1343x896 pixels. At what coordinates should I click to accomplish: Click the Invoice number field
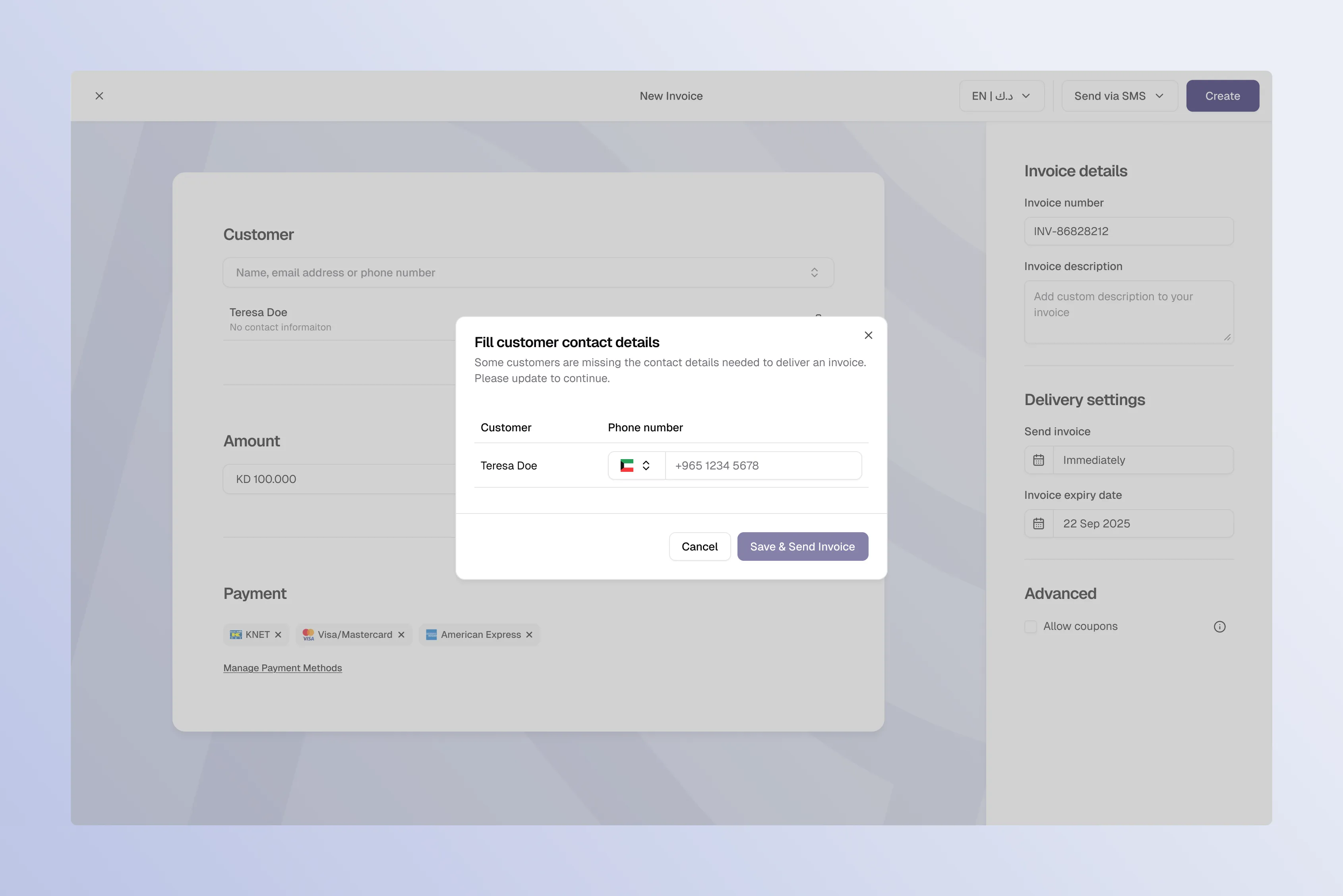1128,232
